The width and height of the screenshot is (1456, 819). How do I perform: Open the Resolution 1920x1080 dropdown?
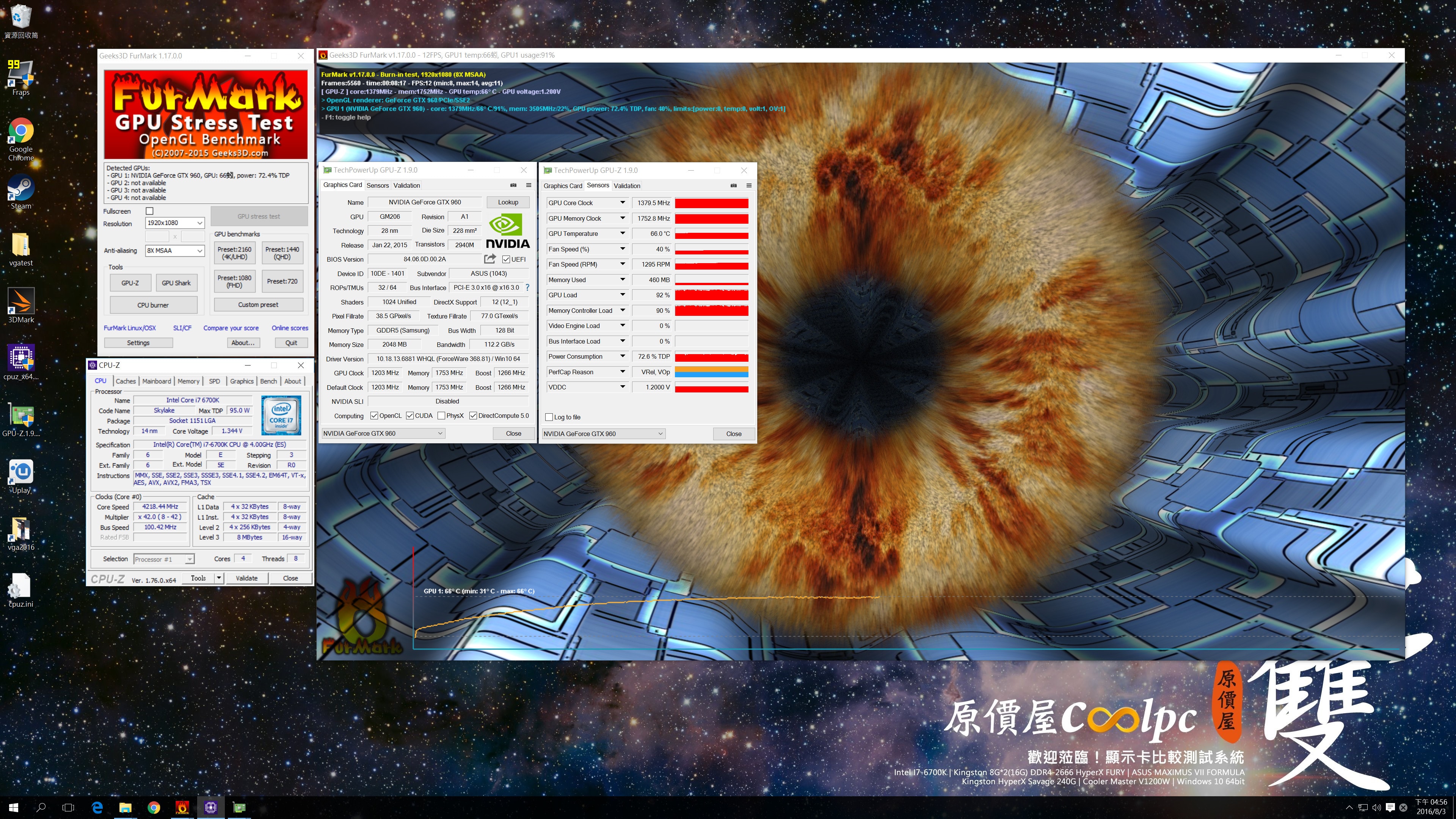(175, 223)
